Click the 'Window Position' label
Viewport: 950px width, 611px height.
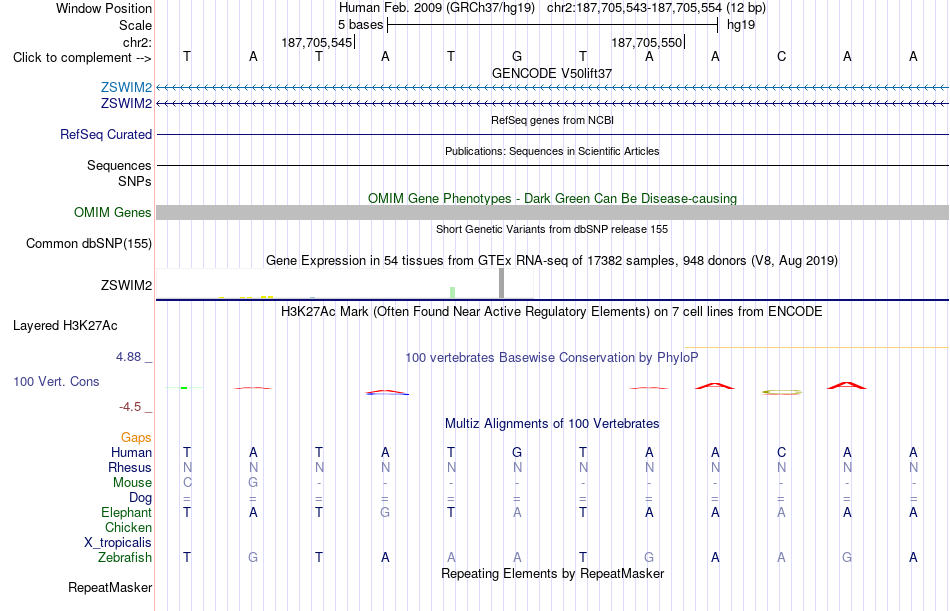(x=104, y=8)
